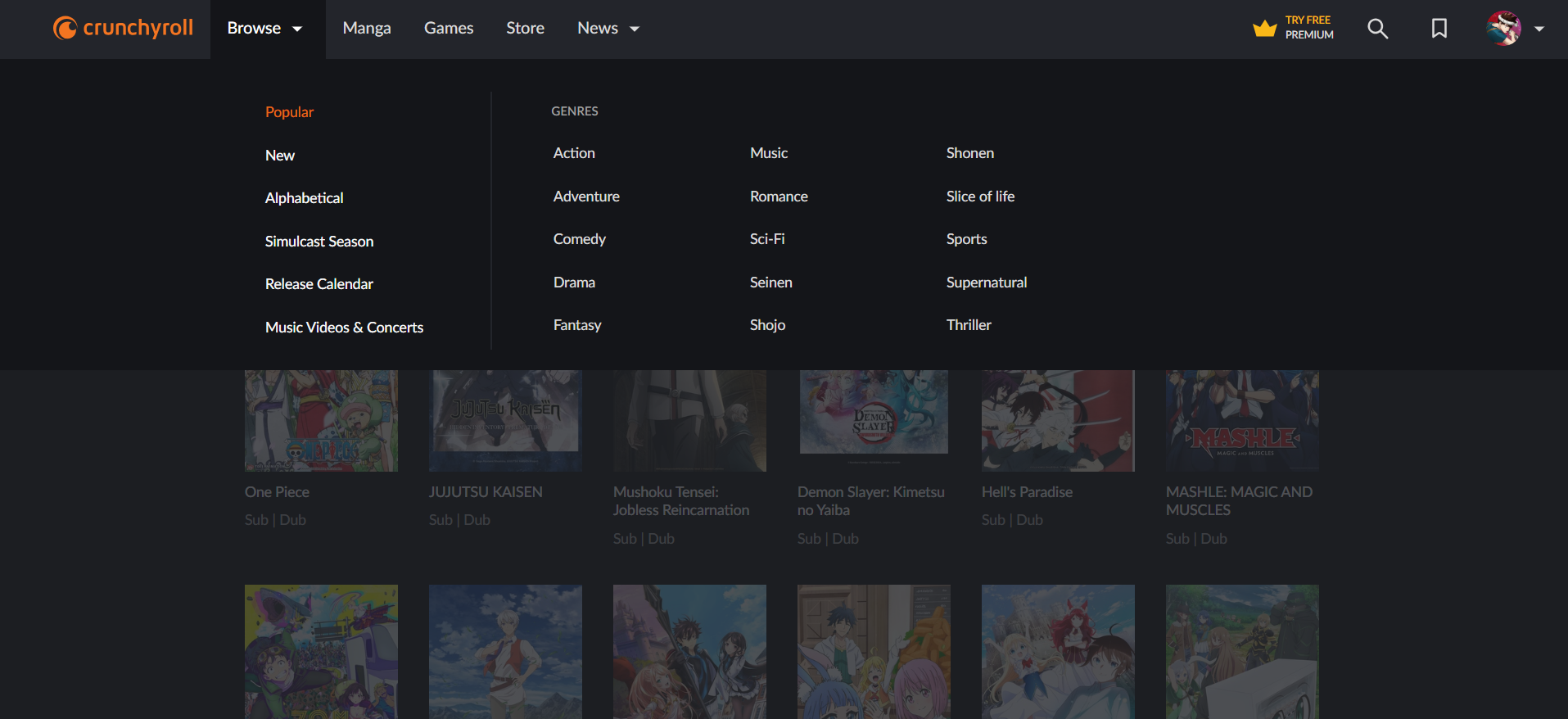Select the Seinen genre
The height and width of the screenshot is (719, 1568).
[771, 283]
